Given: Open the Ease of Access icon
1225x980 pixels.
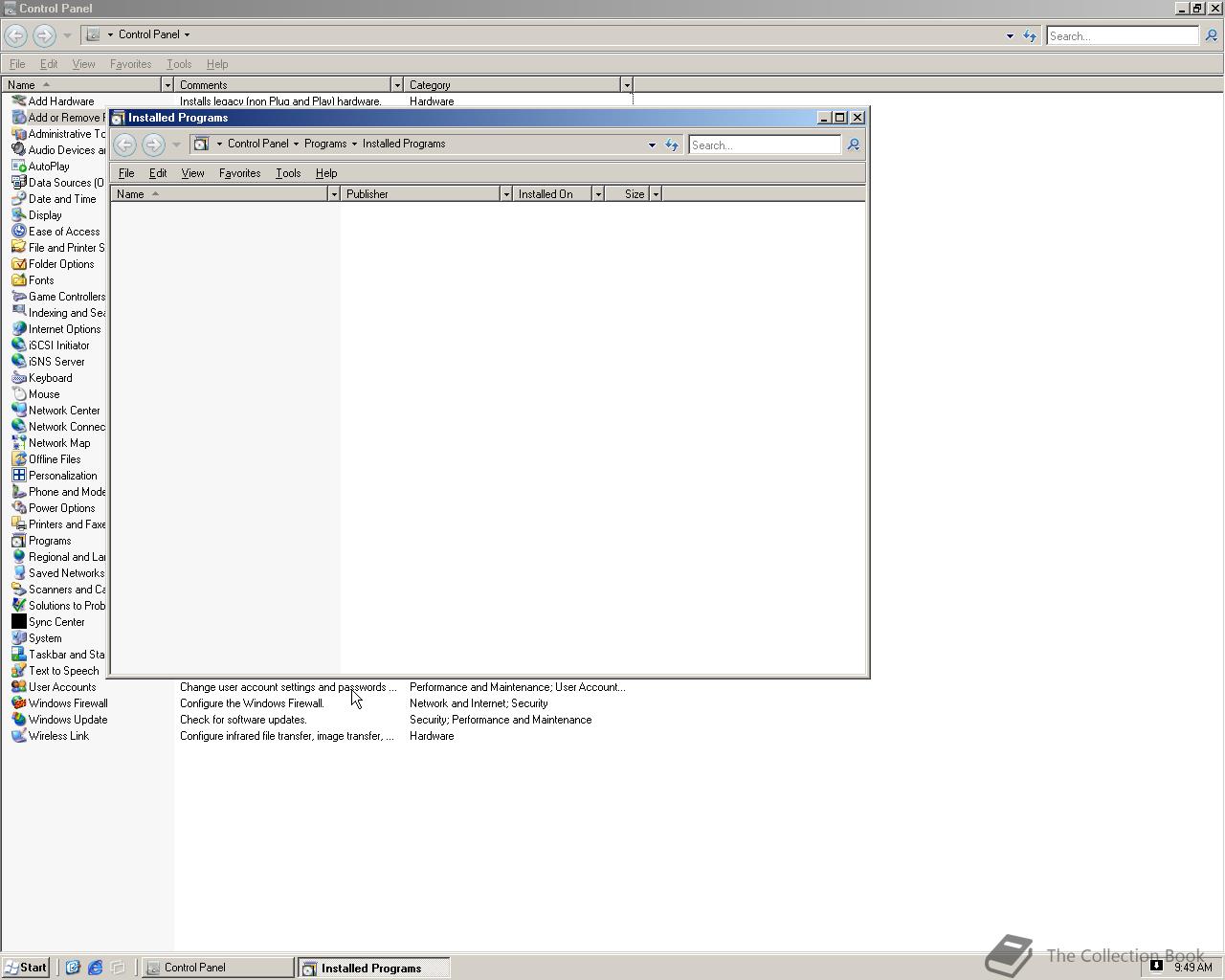Looking at the screenshot, I should 18,232.
